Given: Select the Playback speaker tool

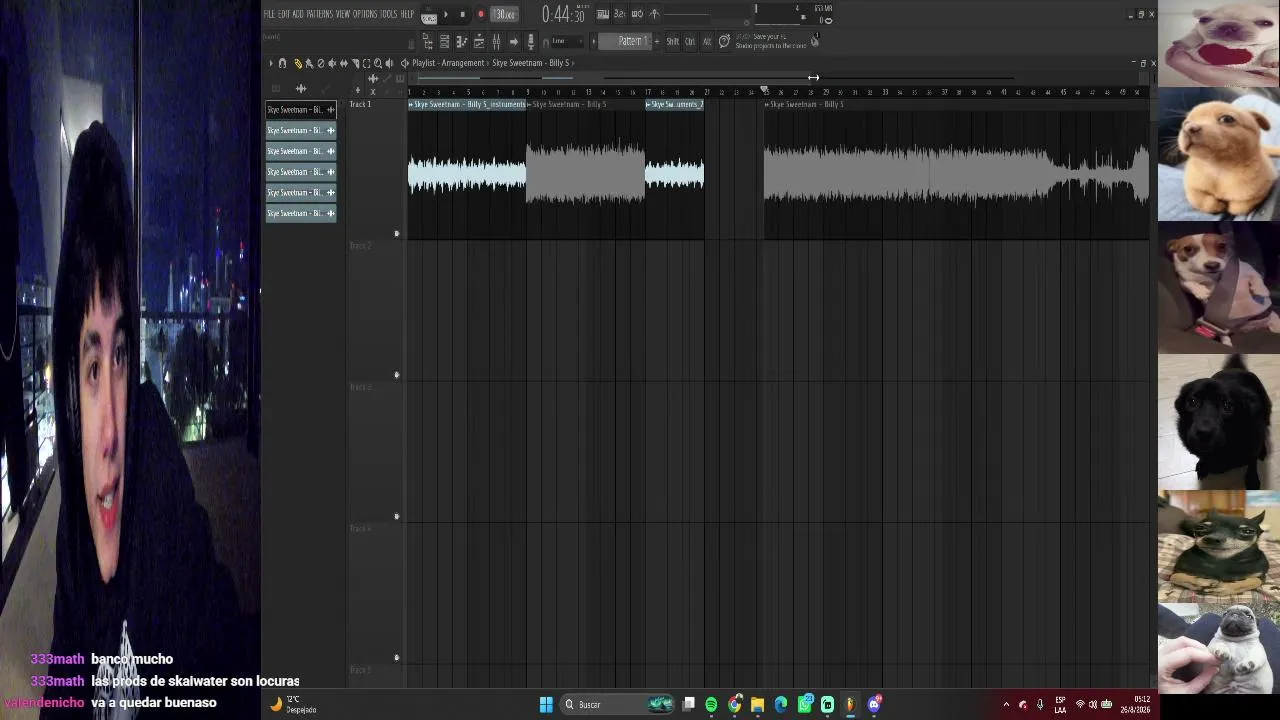Looking at the screenshot, I should tap(389, 63).
